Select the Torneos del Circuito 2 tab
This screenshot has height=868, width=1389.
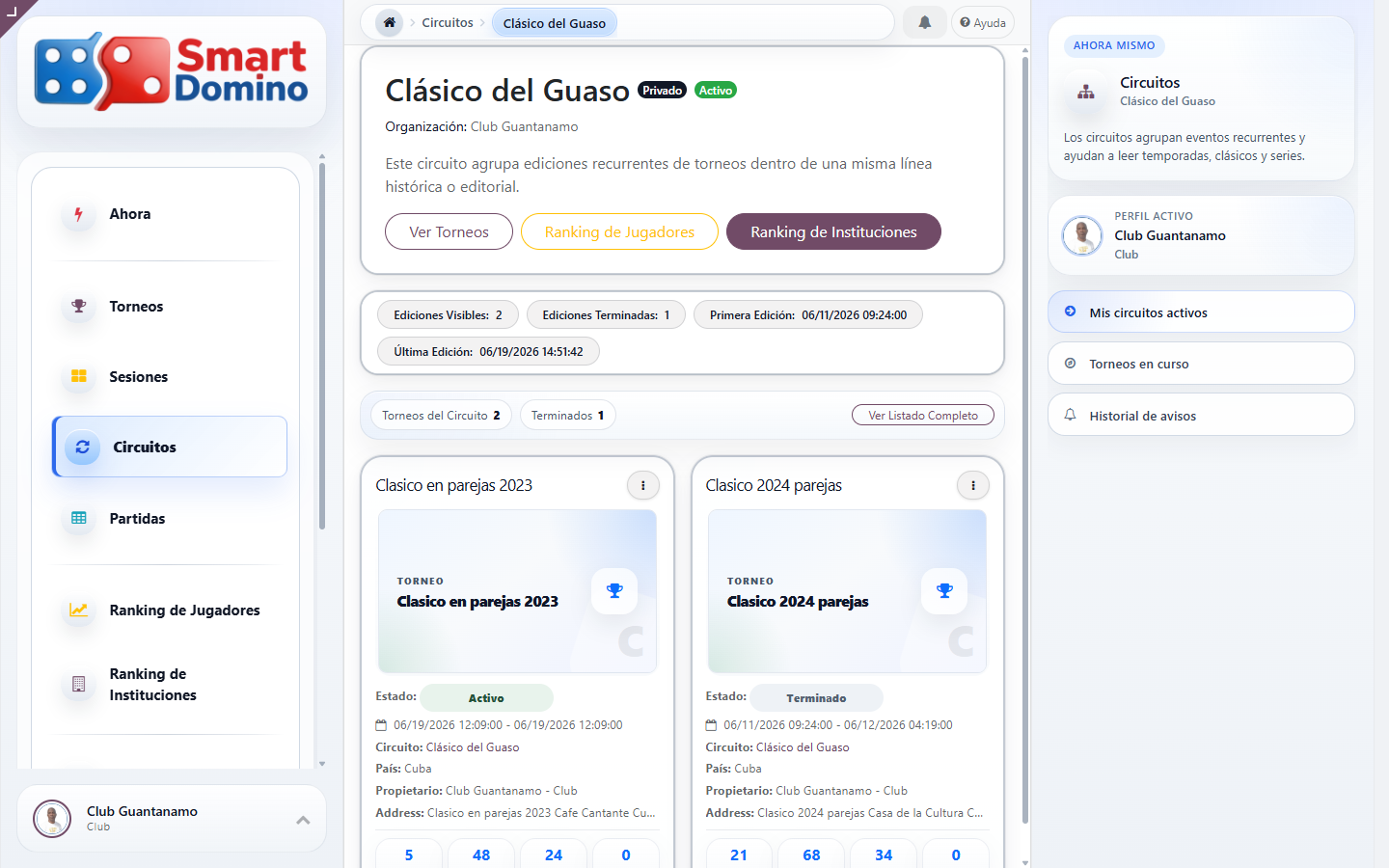click(441, 416)
